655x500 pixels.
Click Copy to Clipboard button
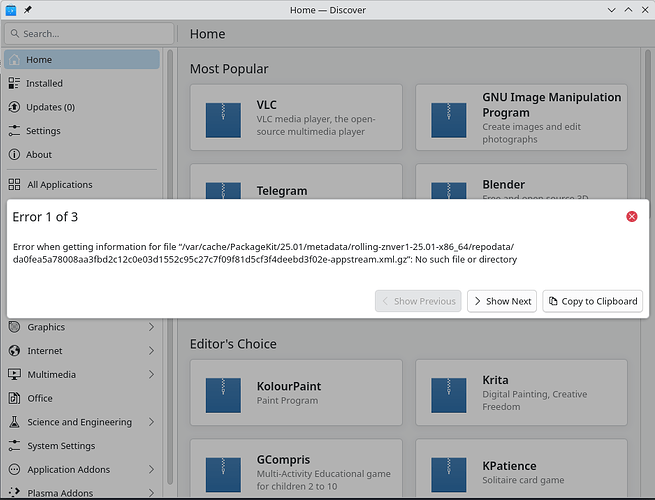tap(592, 301)
